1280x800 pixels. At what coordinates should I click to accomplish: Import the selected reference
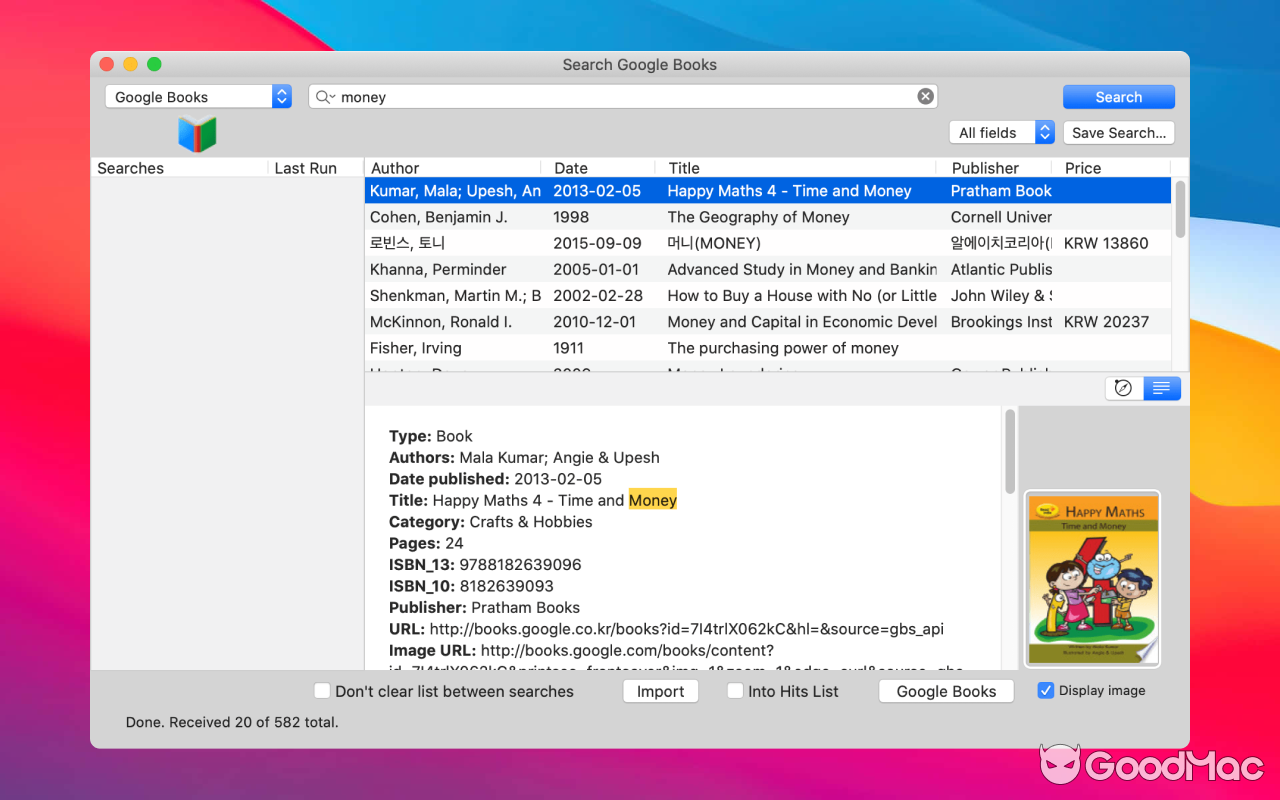click(x=660, y=691)
